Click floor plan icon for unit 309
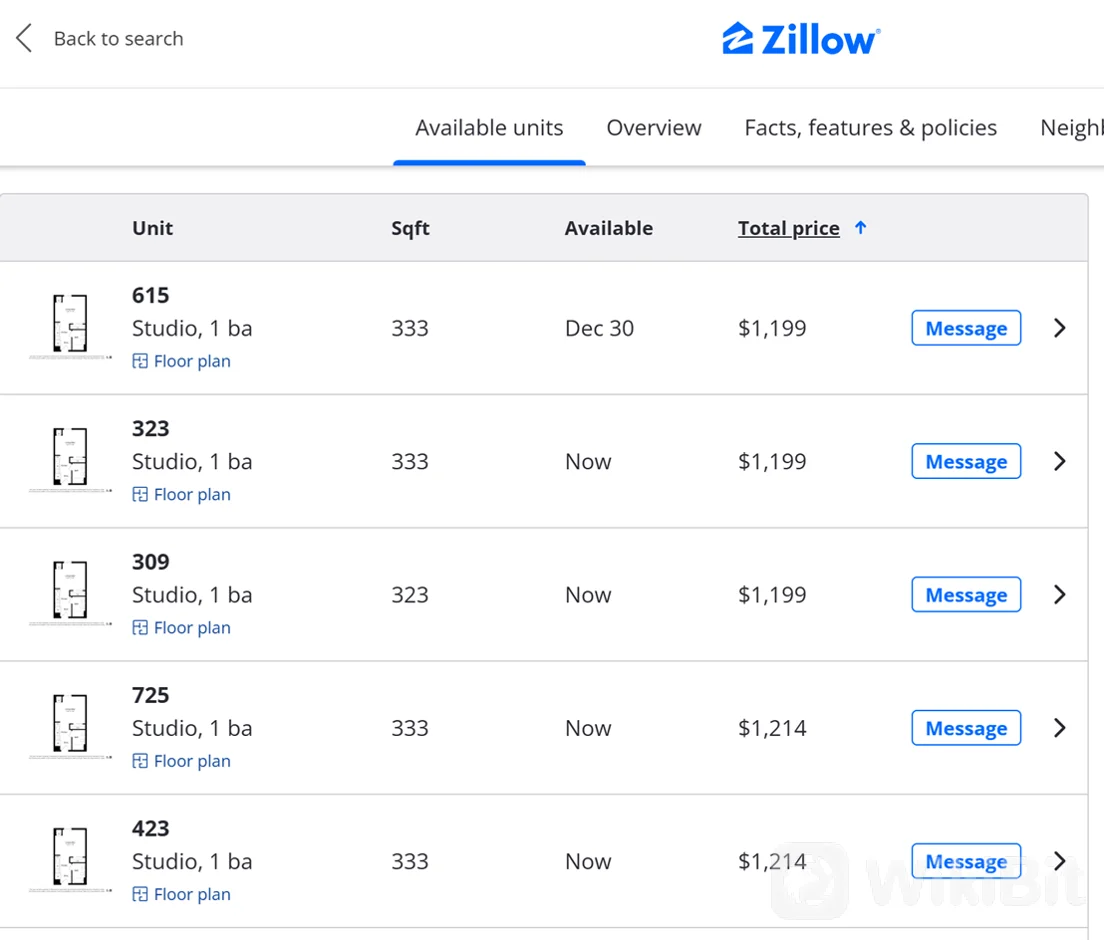This screenshot has width=1104, height=944. (140, 628)
